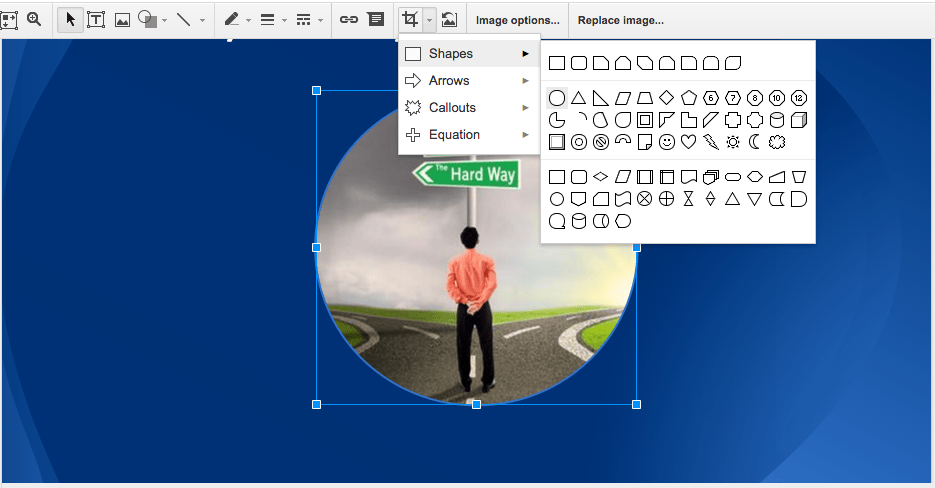Click the line dash style icon
This screenshot has width=935, height=488.
tap(303, 20)
